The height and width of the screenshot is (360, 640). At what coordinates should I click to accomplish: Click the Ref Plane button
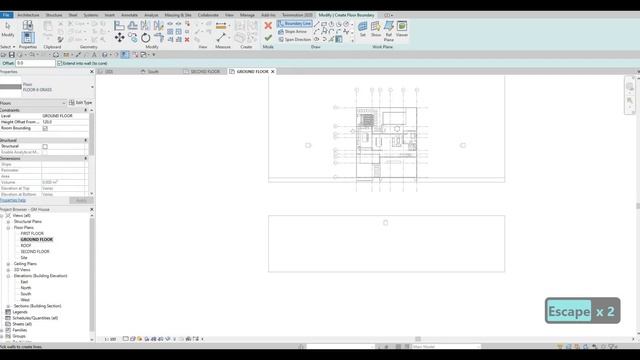click(x=389, y=31)
